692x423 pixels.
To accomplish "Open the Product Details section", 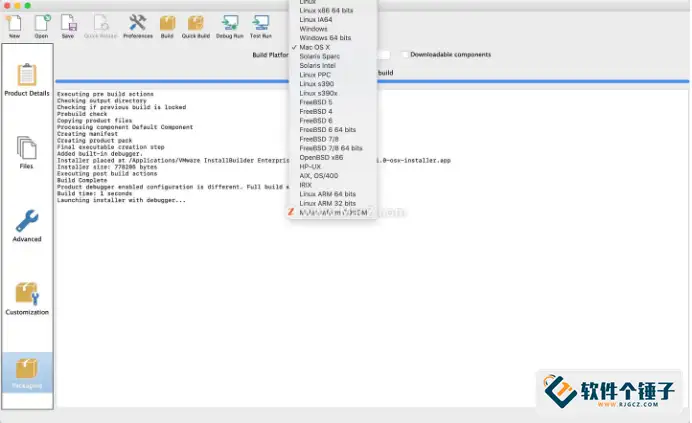I will (x=27, y=80).
